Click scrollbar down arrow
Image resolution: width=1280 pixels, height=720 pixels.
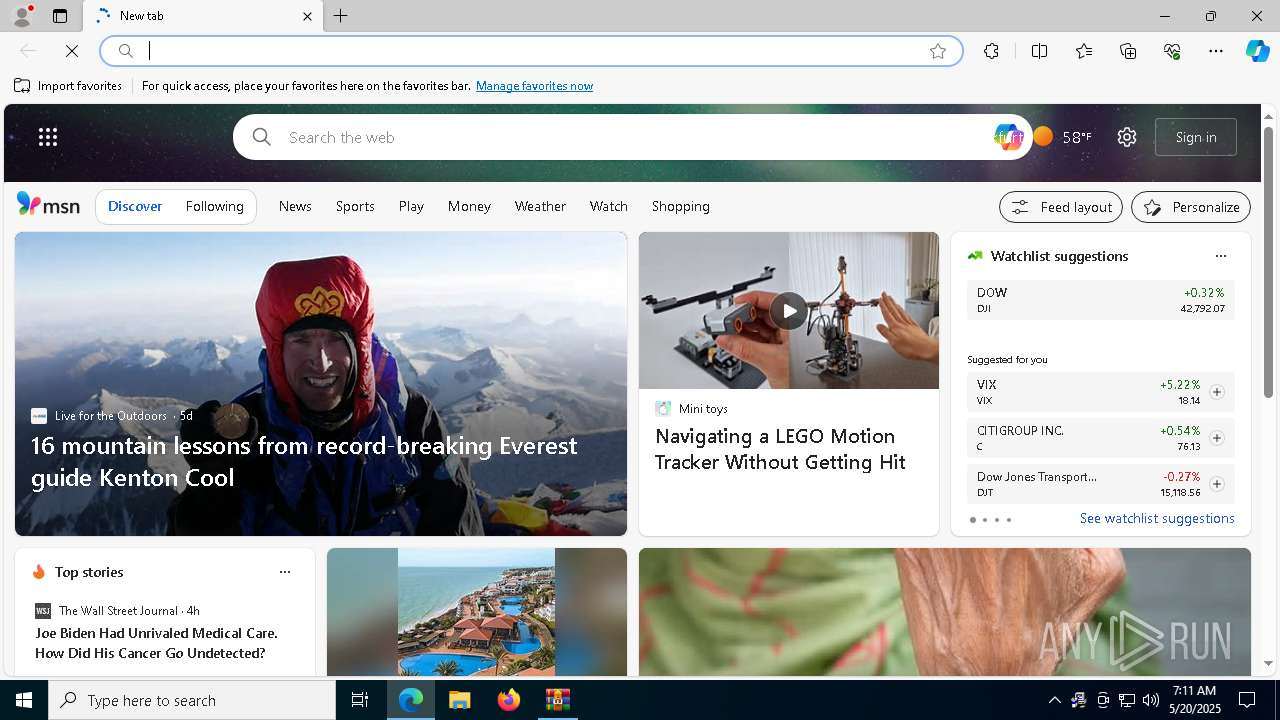1268,663
